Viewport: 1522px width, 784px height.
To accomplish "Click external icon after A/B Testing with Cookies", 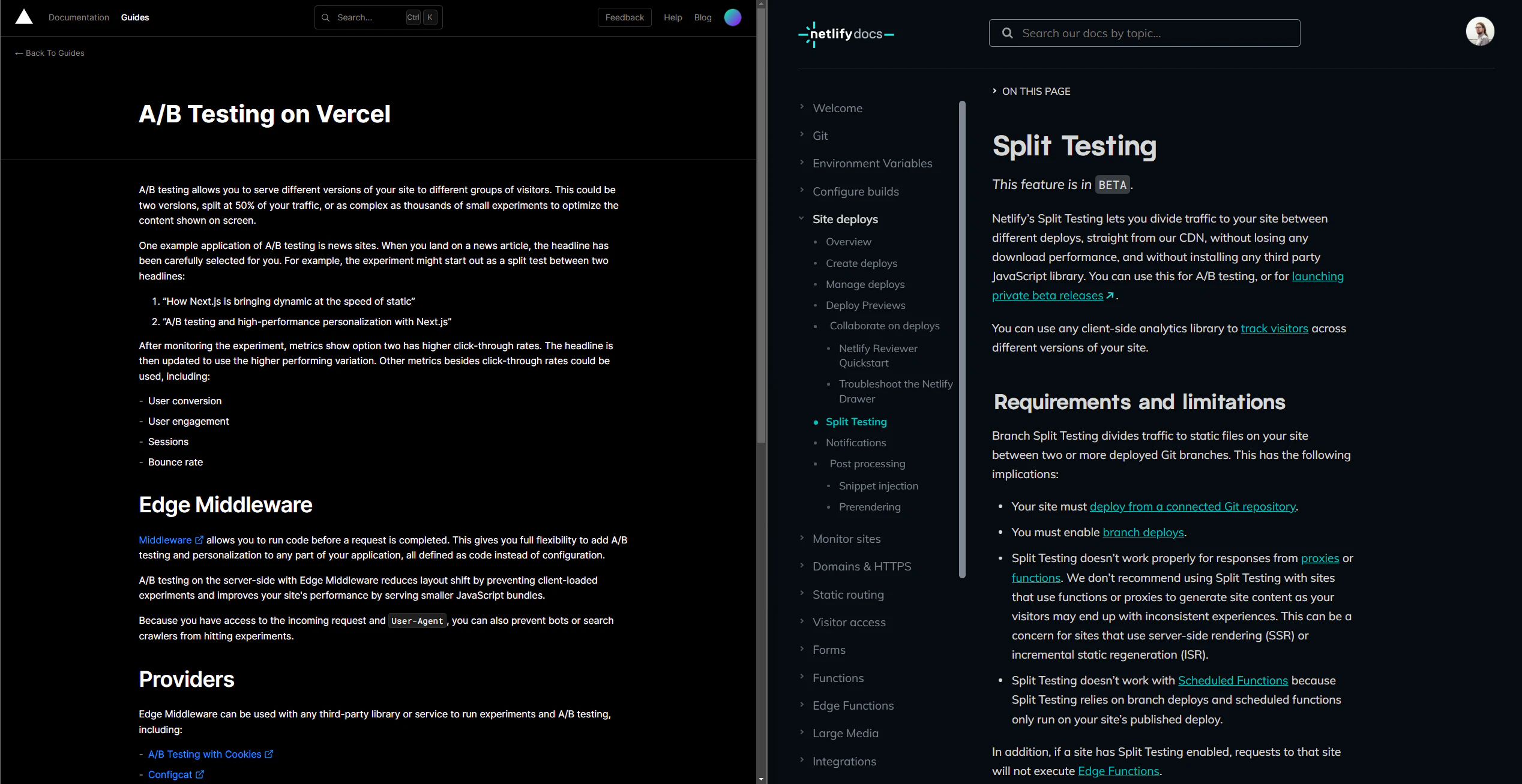I will pos(269,754).
